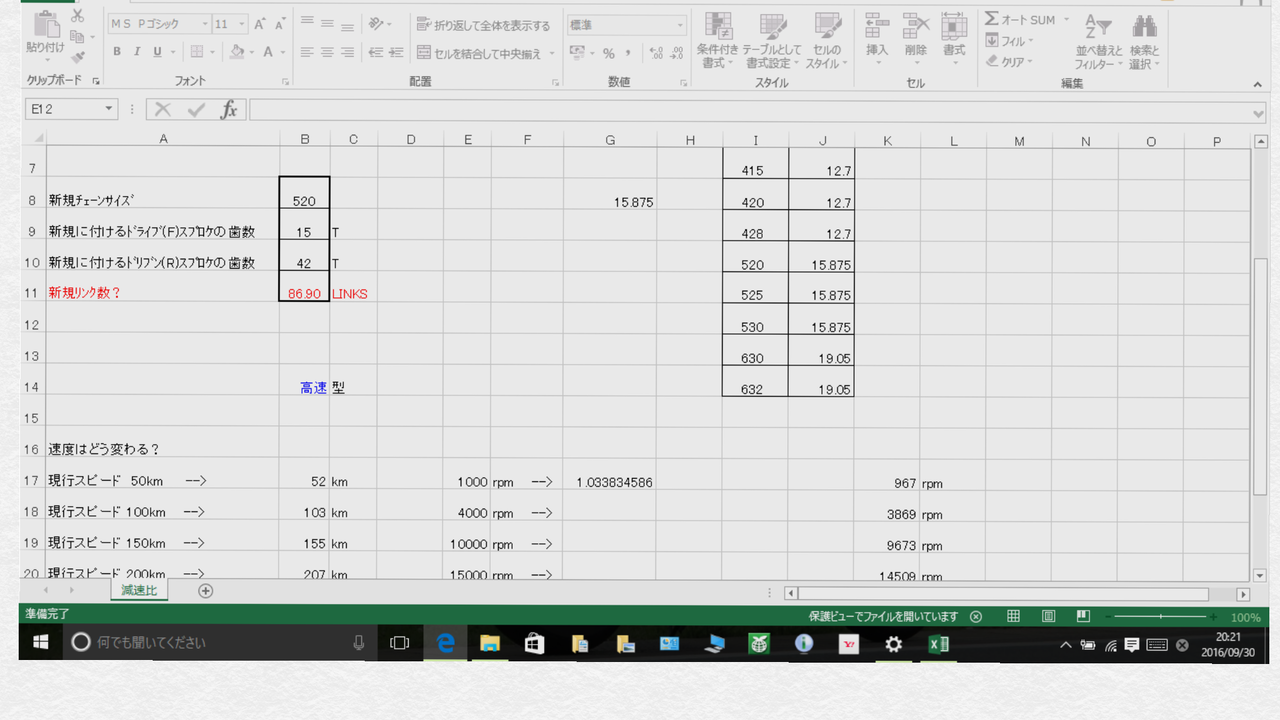Image resolution: width=1280 pixels, height=720 pixels.
Task: Click the 削除 delete cells button
Action: 915,41
